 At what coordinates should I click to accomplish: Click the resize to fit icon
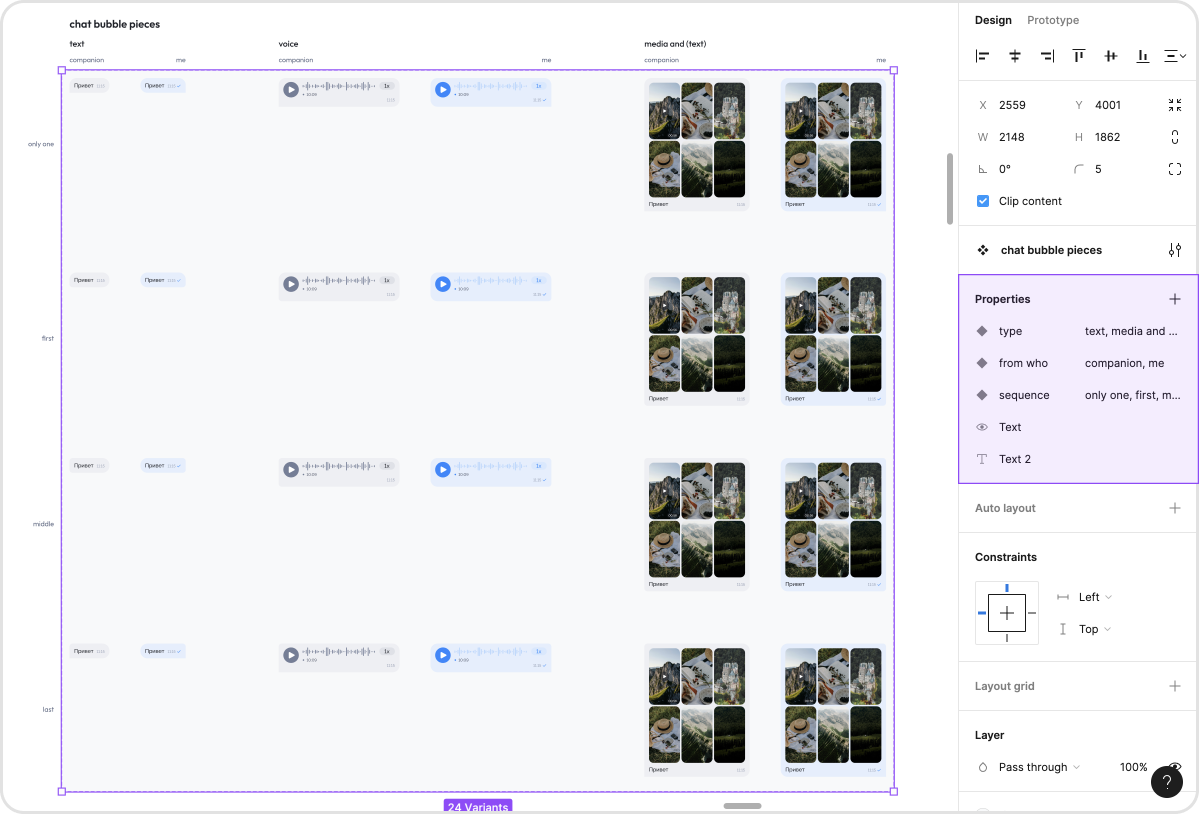click(x=1175, y=105)
